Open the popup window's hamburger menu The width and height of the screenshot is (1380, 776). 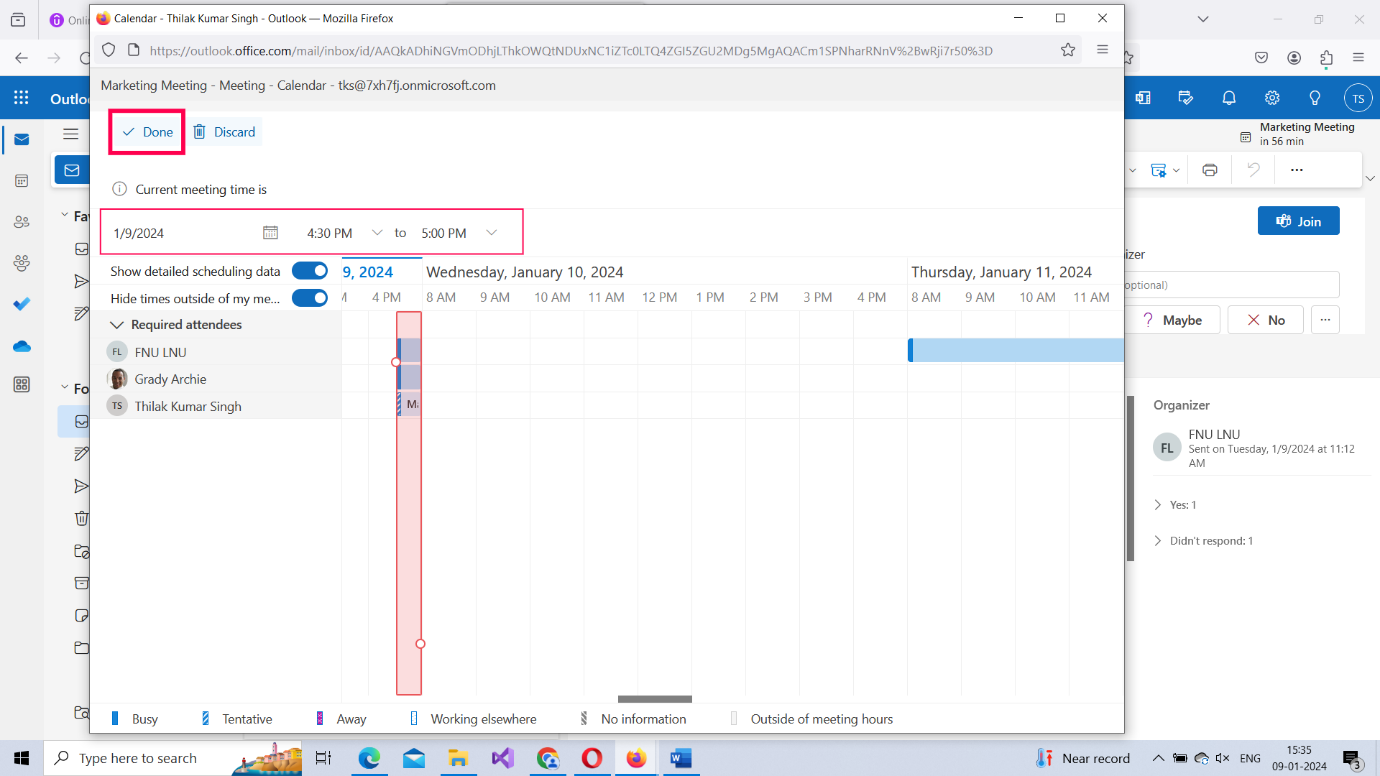click(1102, 50)
